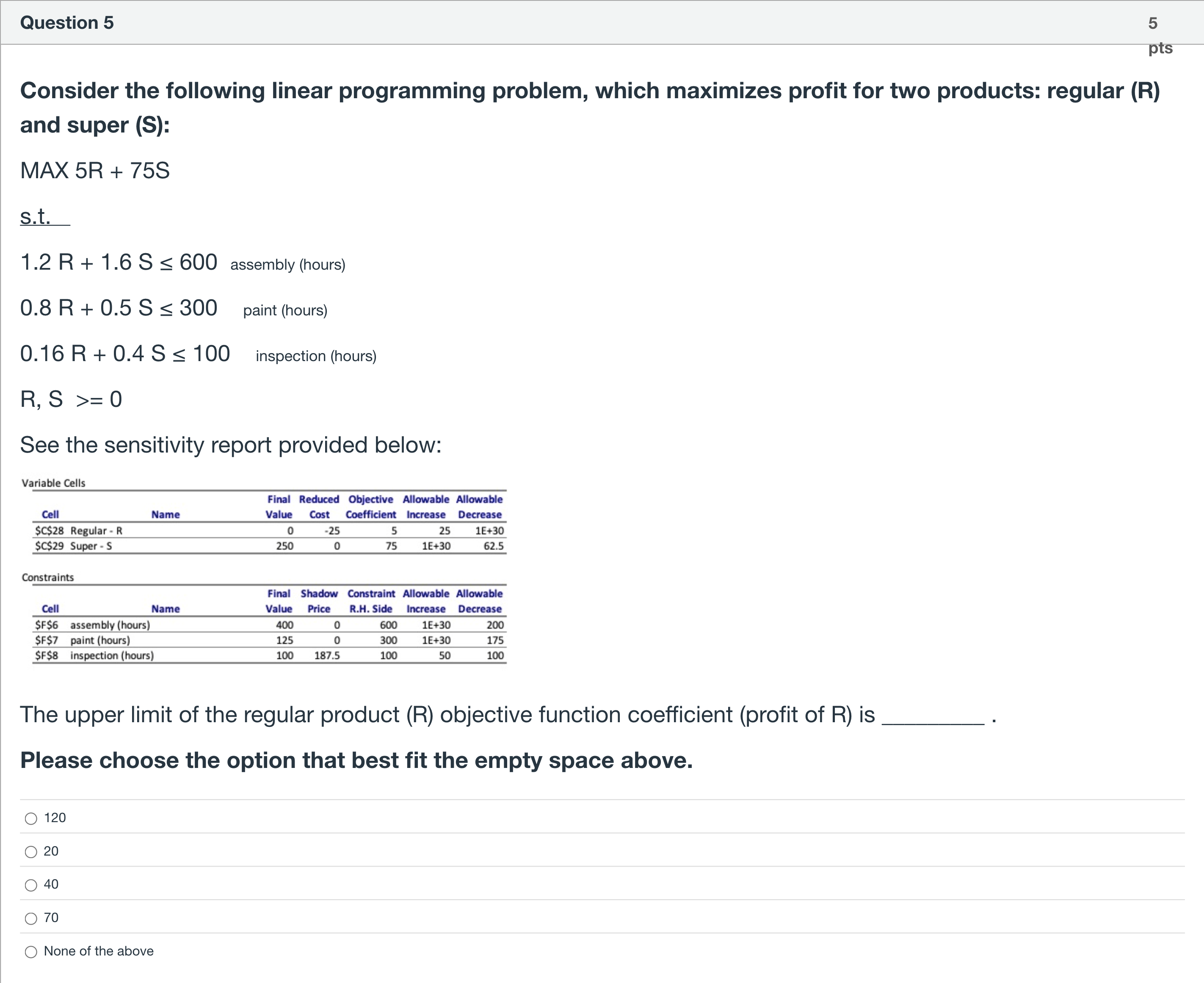
Task: Click the inspection (hours) constraint row
Action: 270,655
